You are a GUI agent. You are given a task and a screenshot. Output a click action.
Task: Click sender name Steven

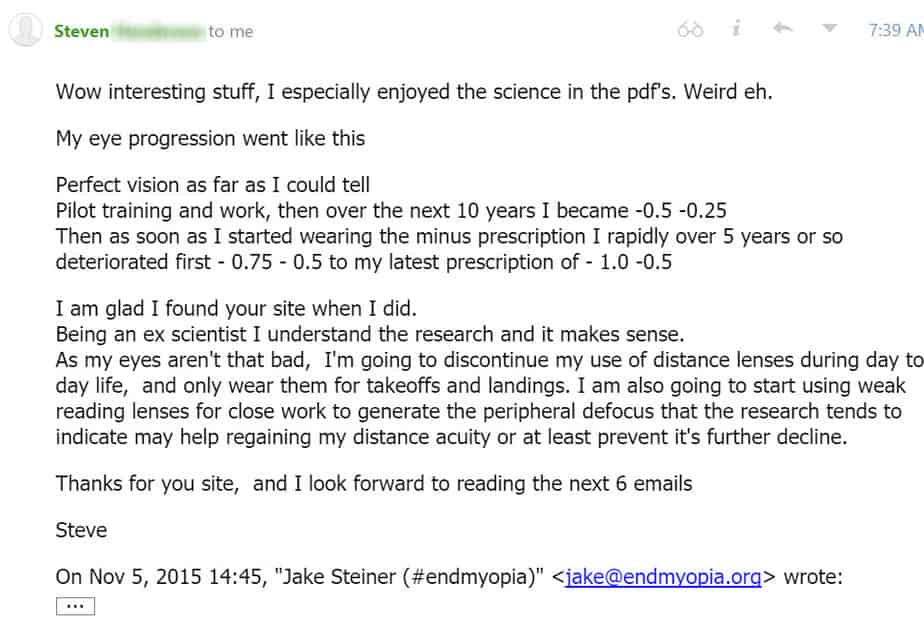(82, 31)
